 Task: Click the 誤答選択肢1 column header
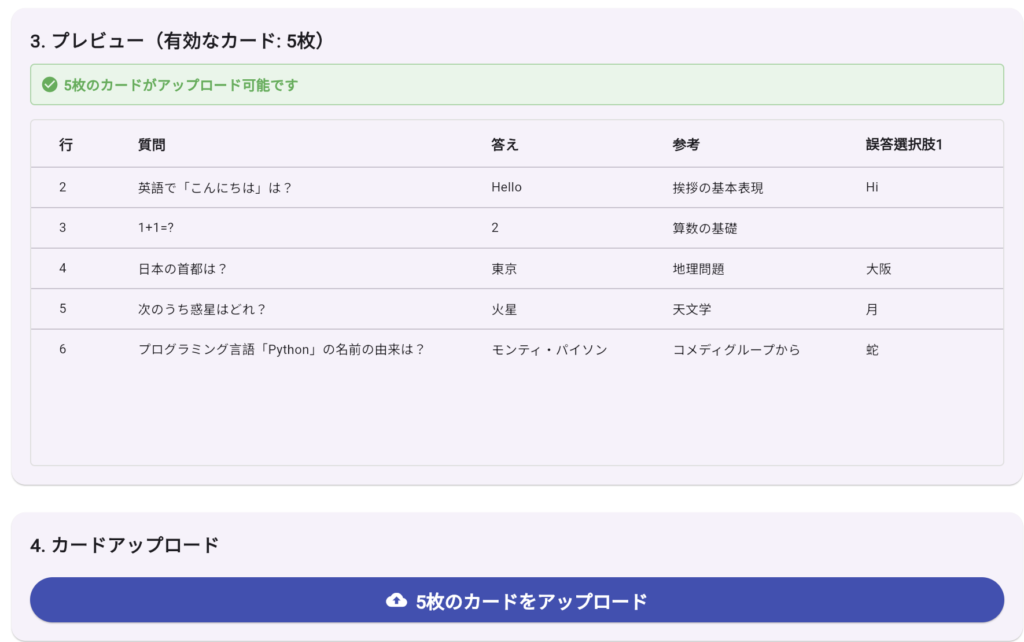904,145
